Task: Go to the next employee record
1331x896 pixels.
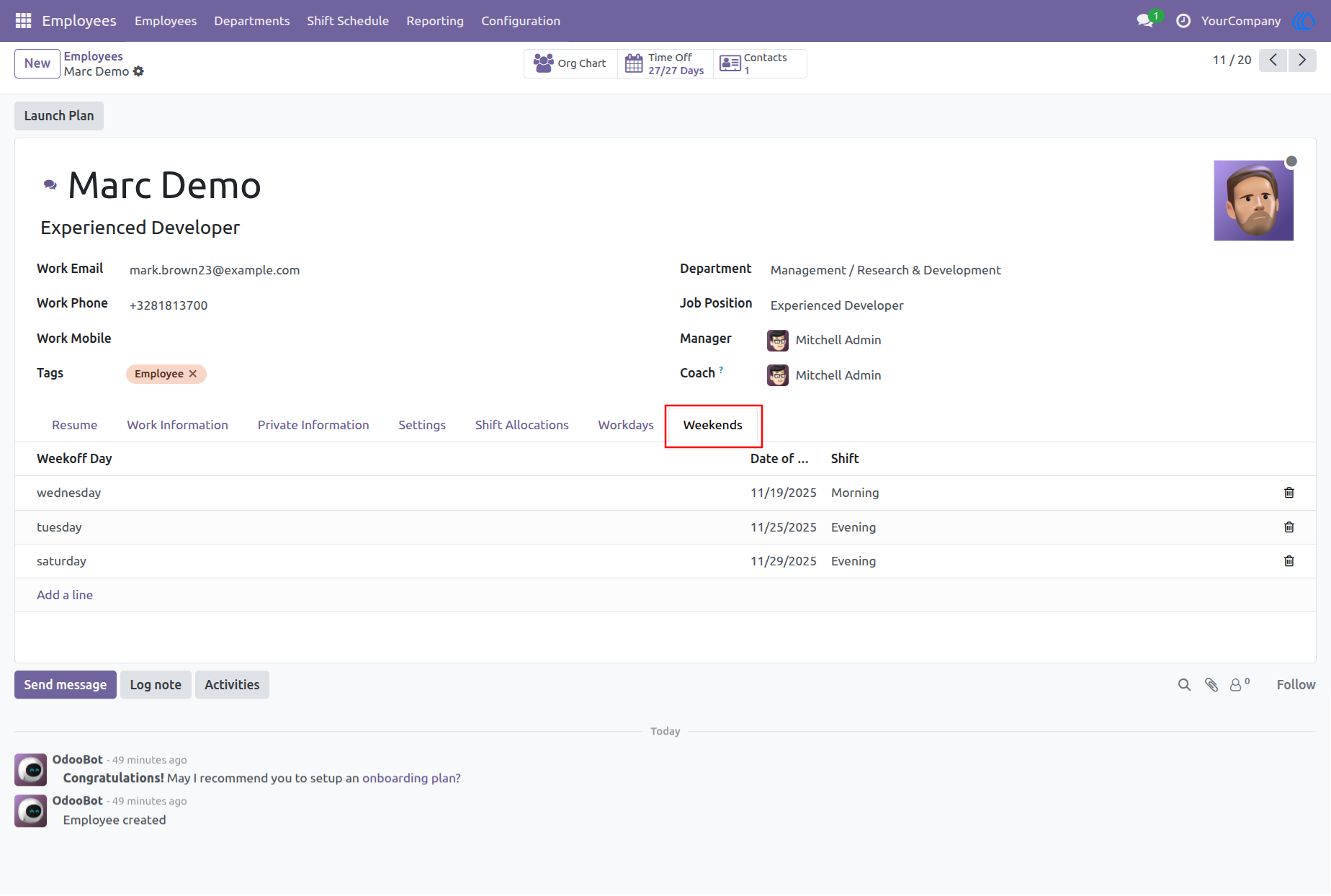Action: (x=1302, y=60)
